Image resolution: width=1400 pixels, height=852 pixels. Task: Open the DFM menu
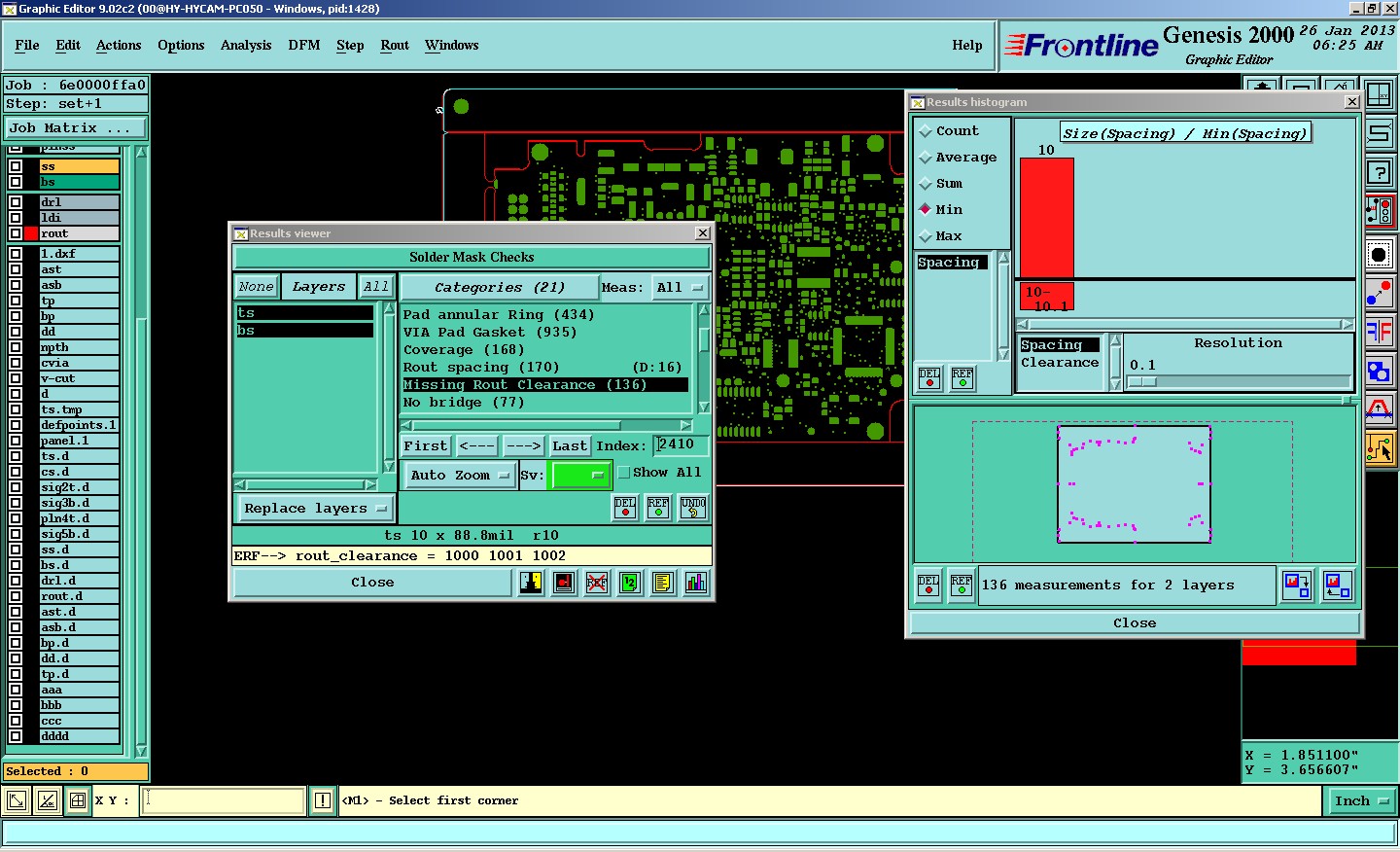point(304,46)
